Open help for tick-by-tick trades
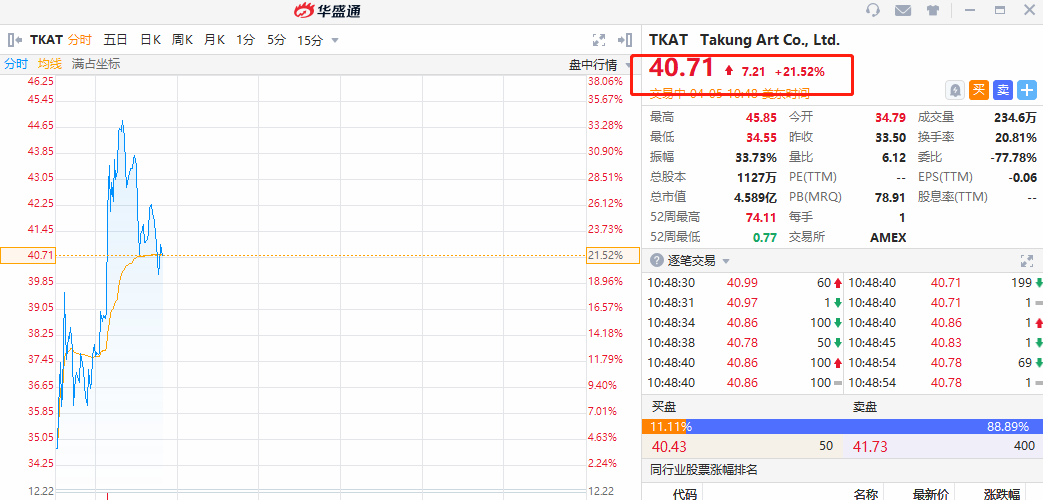Screen dimensions: 1043x500 (657, 261)
